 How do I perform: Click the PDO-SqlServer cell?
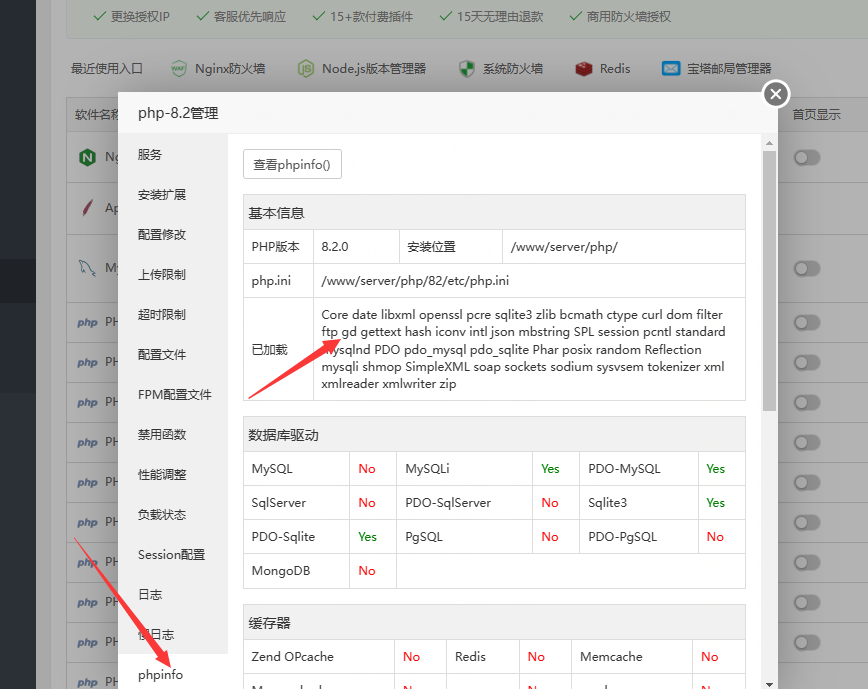(x=464, y=502)
